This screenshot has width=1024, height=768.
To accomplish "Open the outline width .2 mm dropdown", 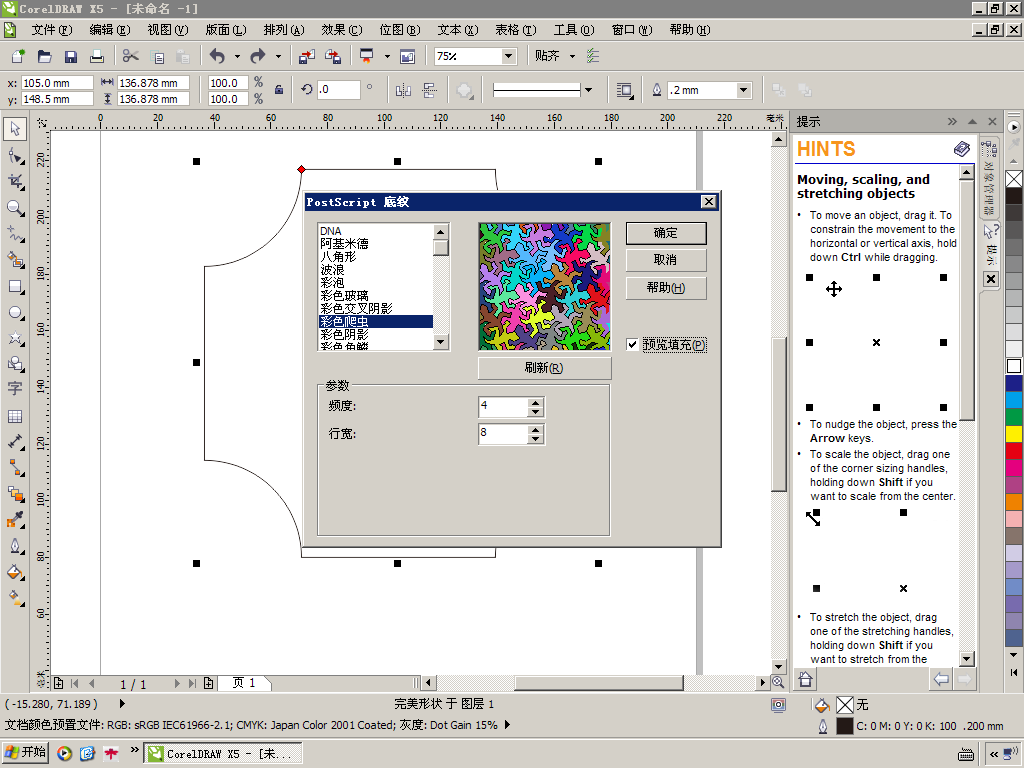I will coord(743,90).
